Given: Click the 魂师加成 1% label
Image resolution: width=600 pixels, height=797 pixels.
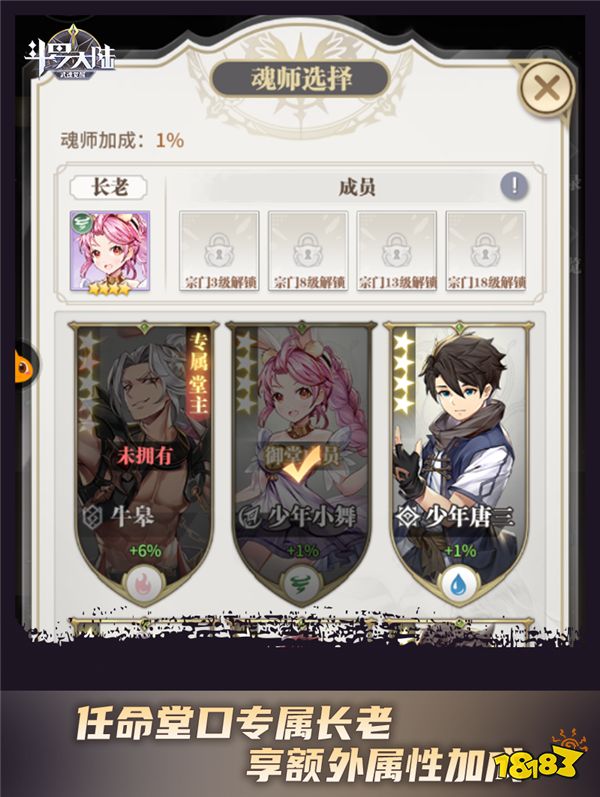Looking at the screenshot, I should tap(122, 140).
